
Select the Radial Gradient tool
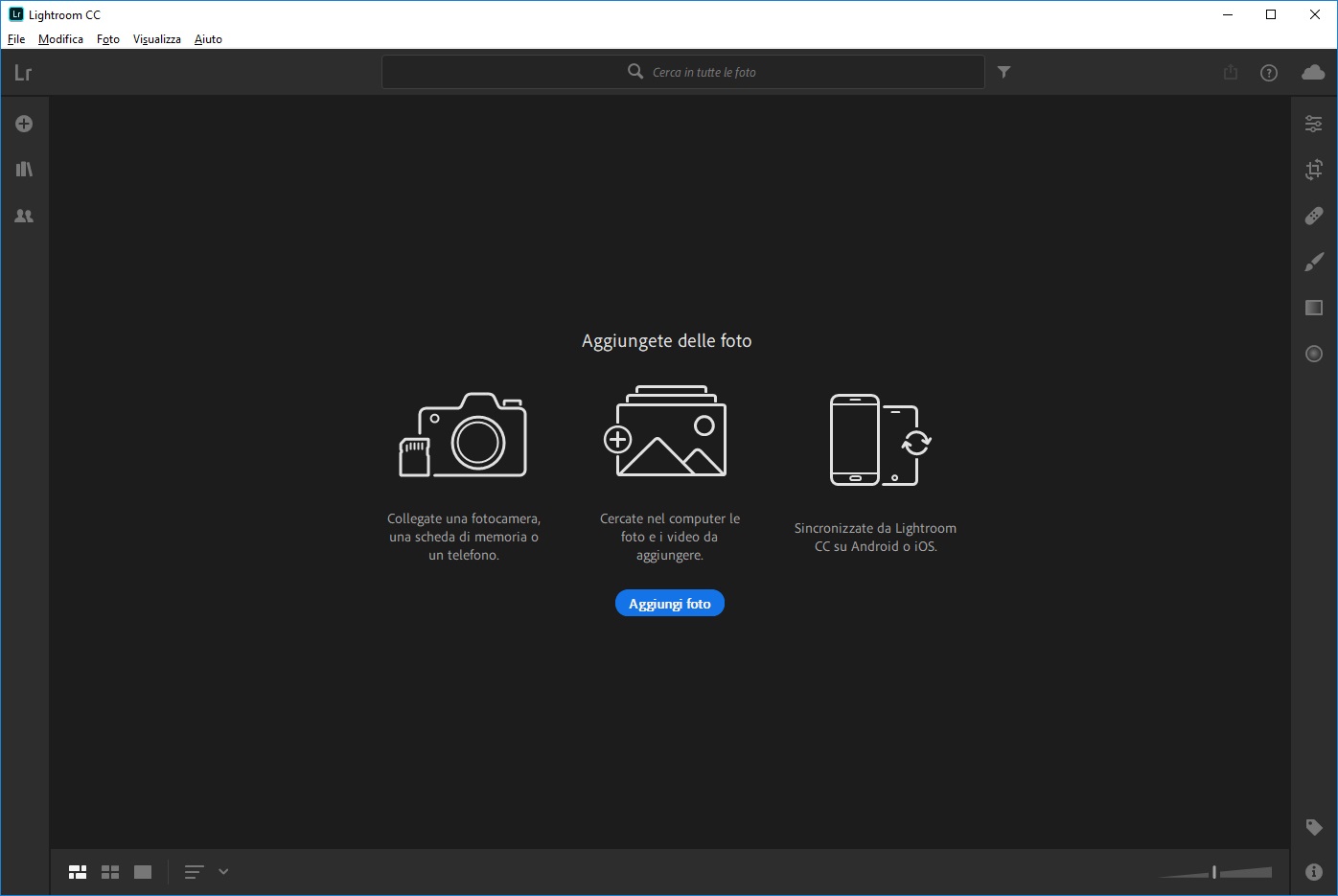click(1313, 354)
